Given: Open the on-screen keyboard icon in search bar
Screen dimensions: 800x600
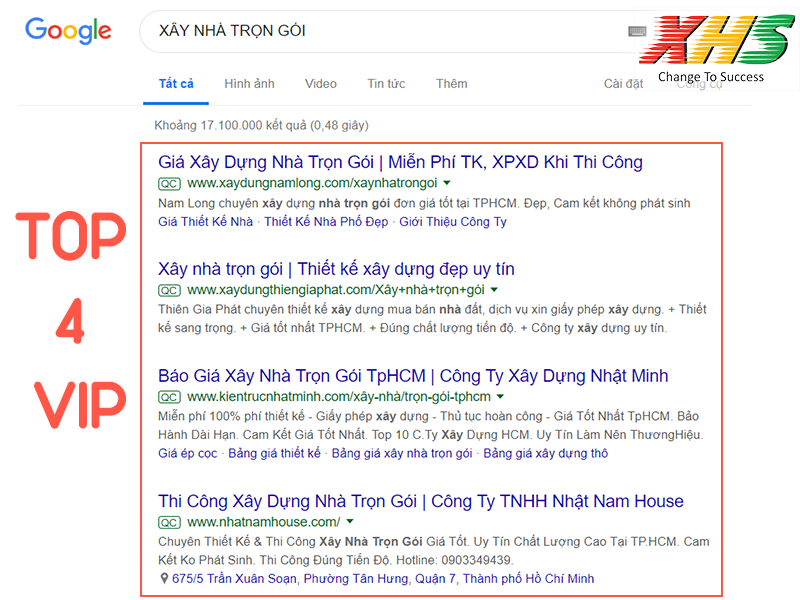Looking at the screenshot, I should click(x=637, y=32).
